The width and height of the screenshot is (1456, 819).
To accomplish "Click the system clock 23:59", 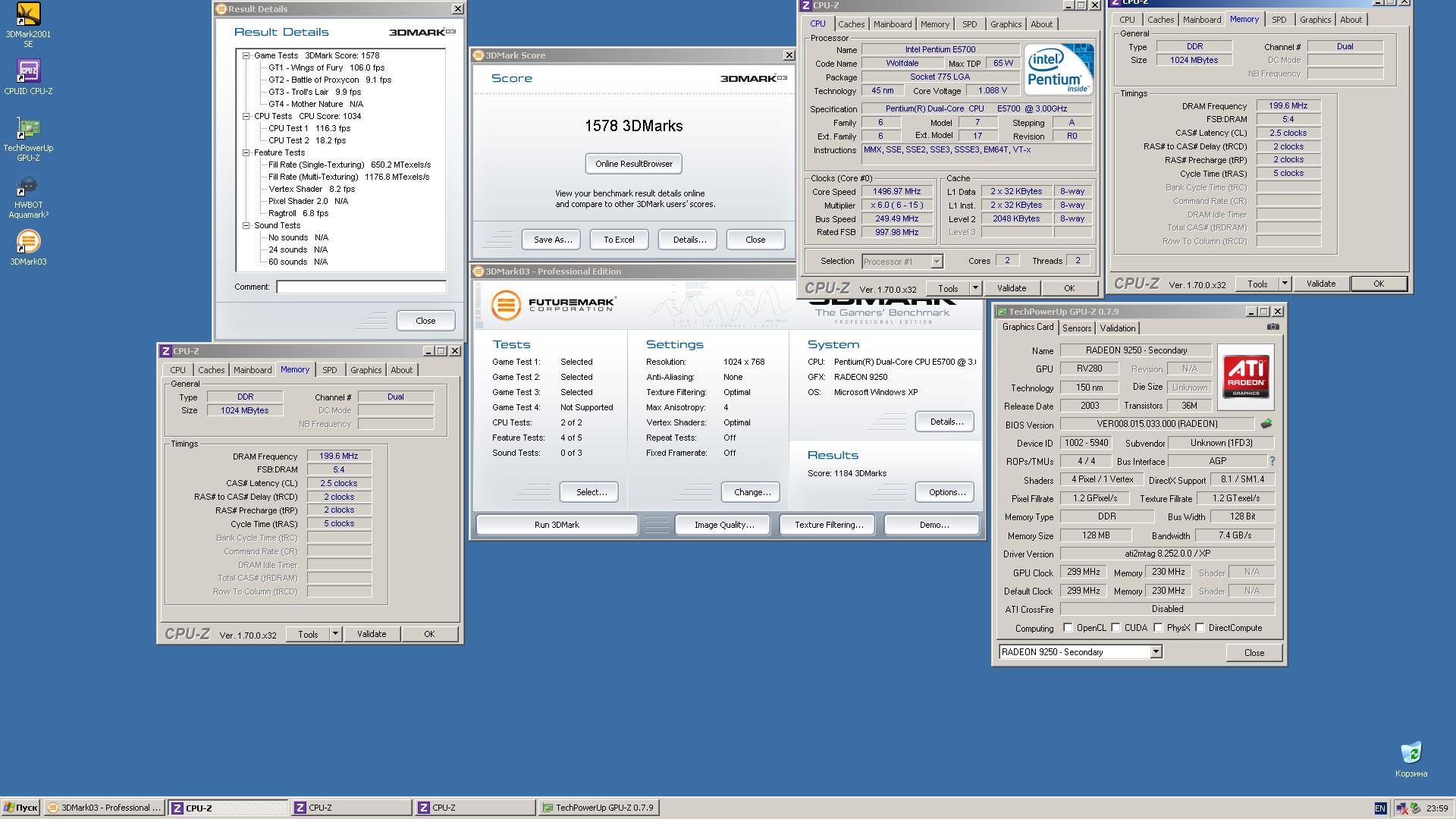I will pos(1437,808).
